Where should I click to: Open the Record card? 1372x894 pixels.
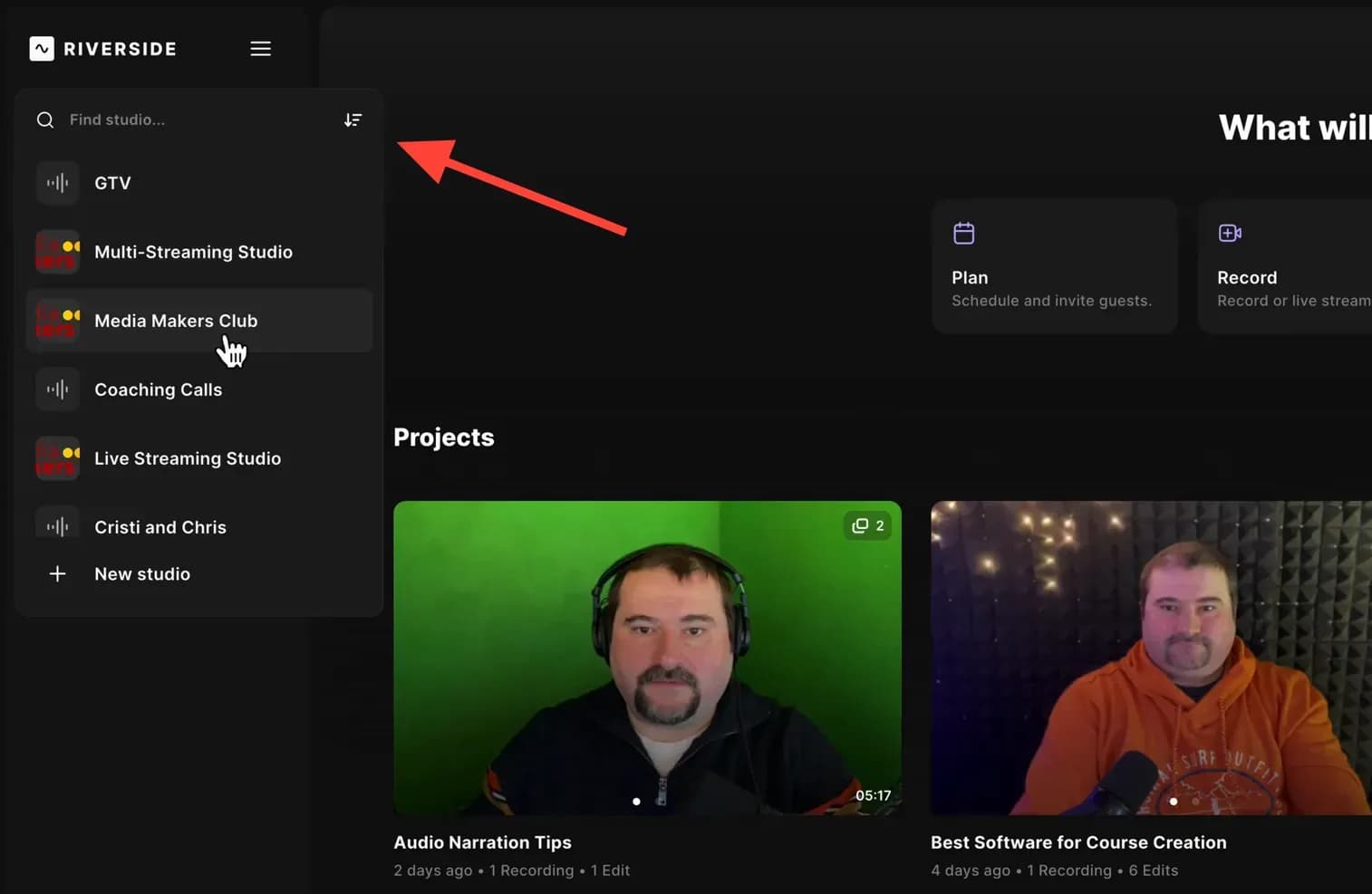1285,266
